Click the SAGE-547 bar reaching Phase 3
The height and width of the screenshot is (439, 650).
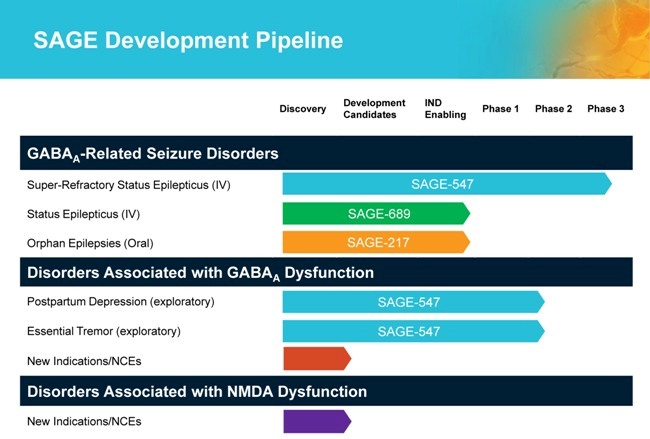click(445, 184)
